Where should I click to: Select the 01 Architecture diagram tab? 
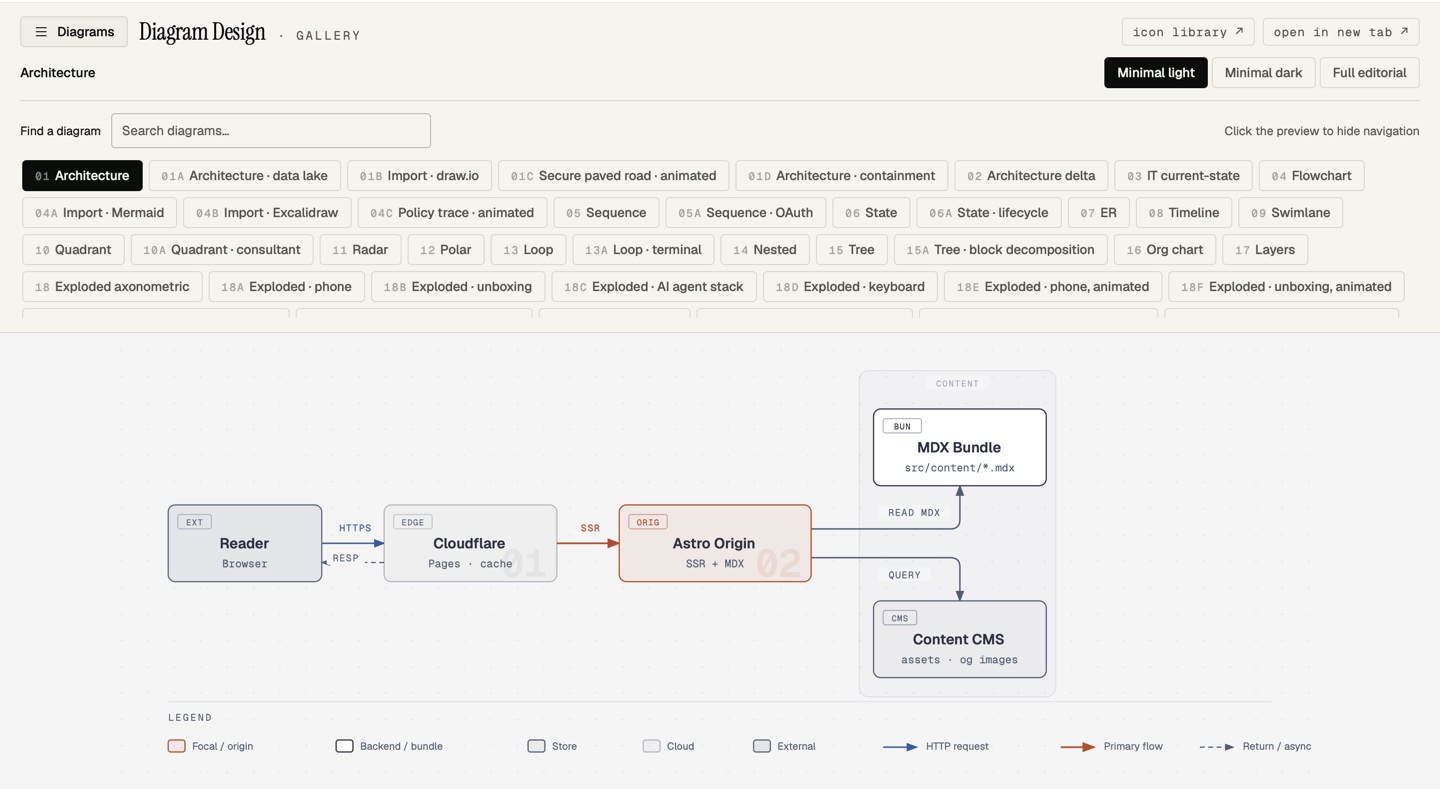coord(82,176)
